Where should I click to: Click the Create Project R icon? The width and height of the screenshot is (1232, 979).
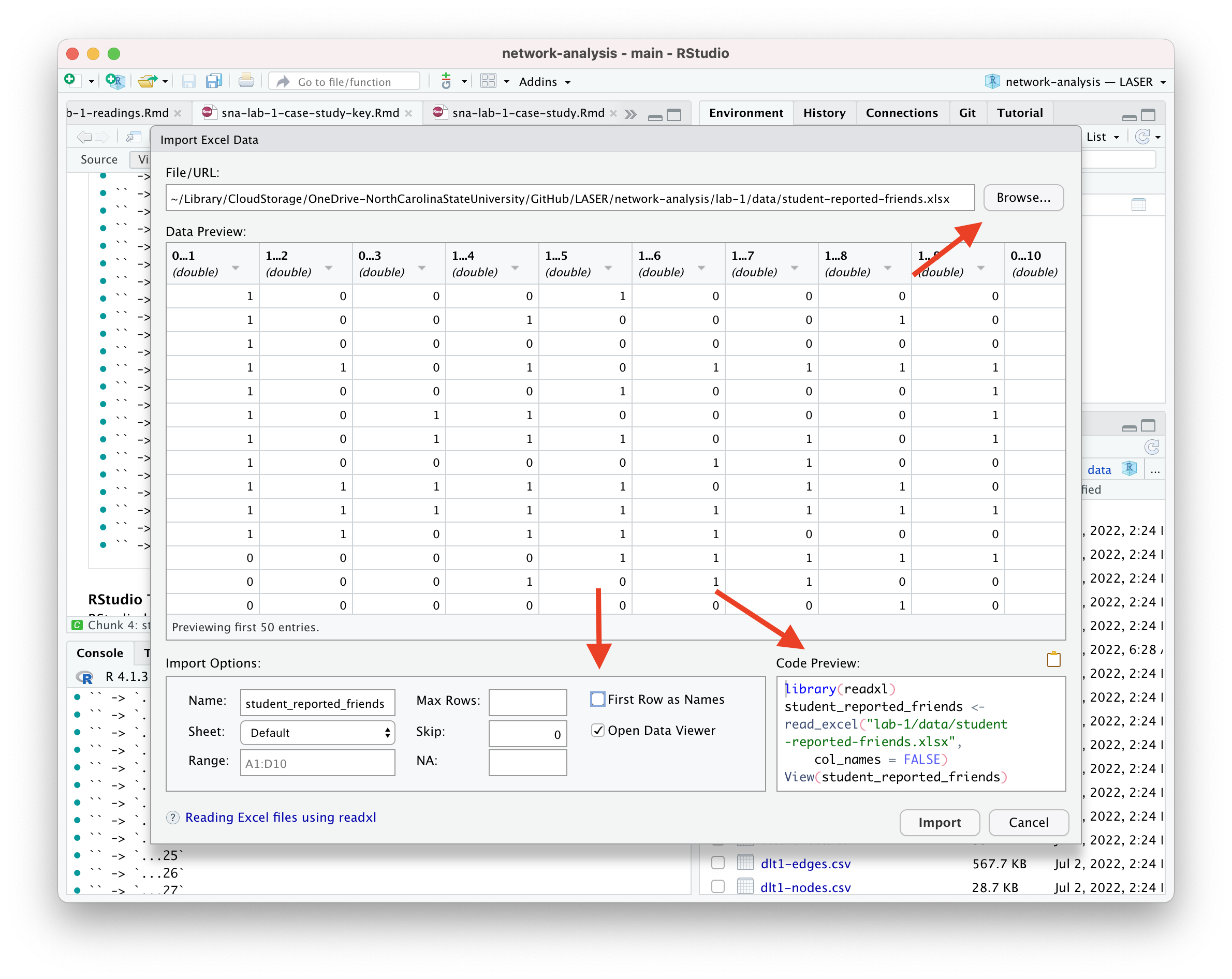tap(115, 82)
